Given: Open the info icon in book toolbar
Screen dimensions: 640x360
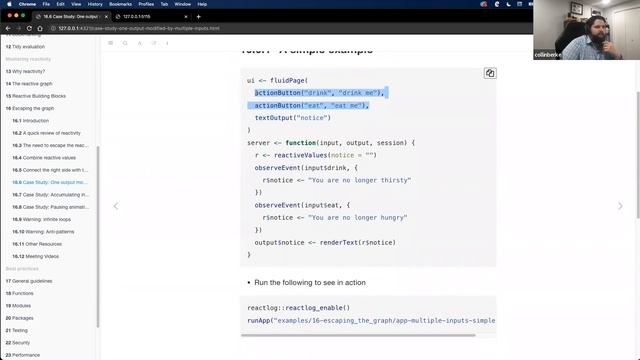Looking at the screenshot, I should (167, 43).
